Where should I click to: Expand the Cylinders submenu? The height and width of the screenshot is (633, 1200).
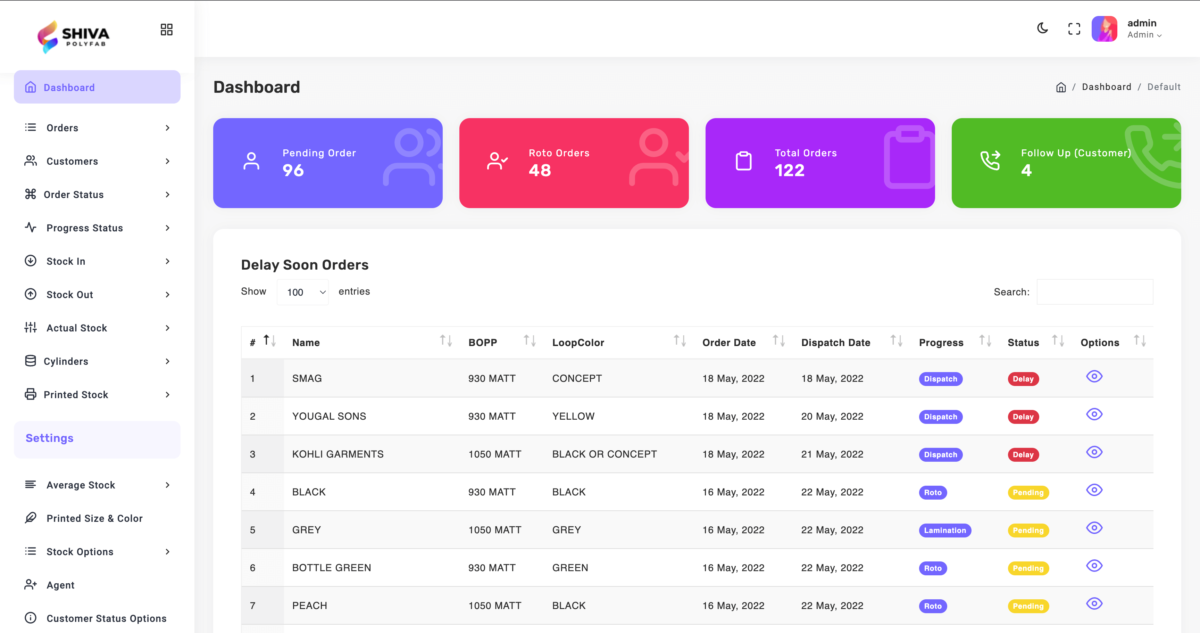point(97,361)
